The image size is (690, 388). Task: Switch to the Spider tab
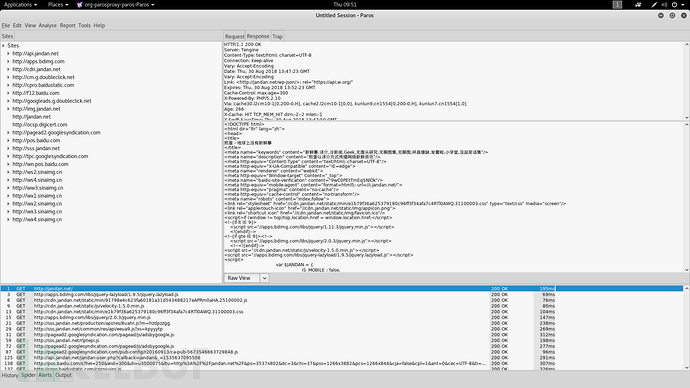tap(29, 375)
